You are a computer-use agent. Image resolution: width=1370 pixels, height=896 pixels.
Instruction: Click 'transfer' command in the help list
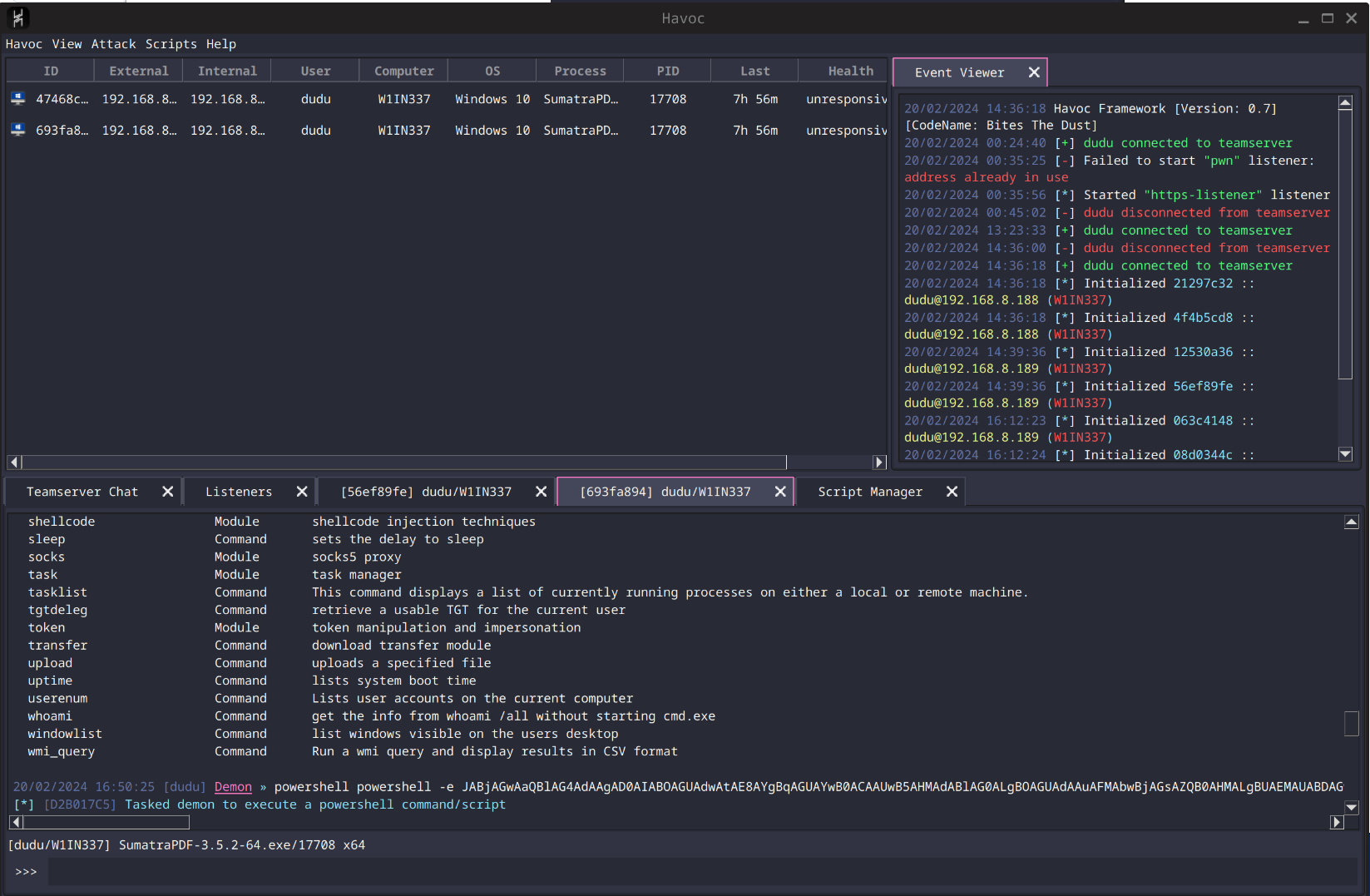click(57, 646)
